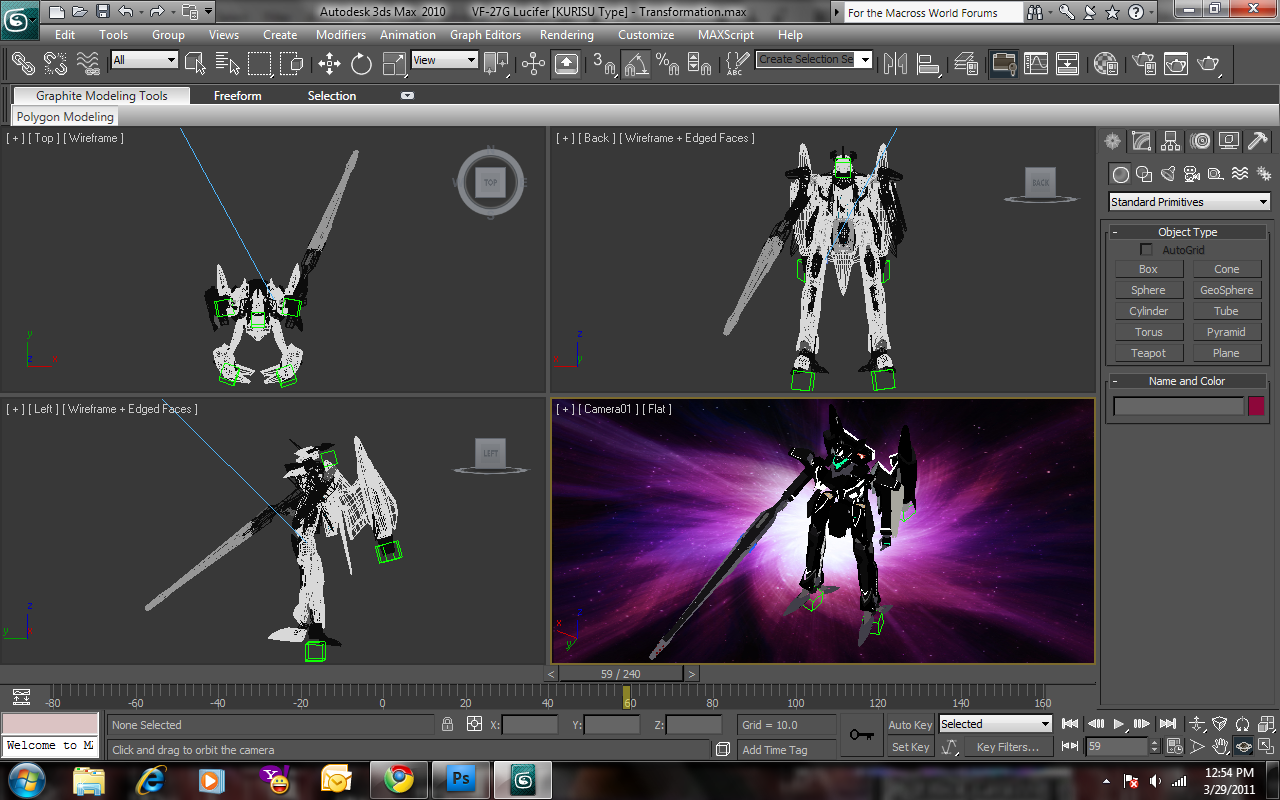
Task: Activate Select and Rotate tool
Action: 361,63
